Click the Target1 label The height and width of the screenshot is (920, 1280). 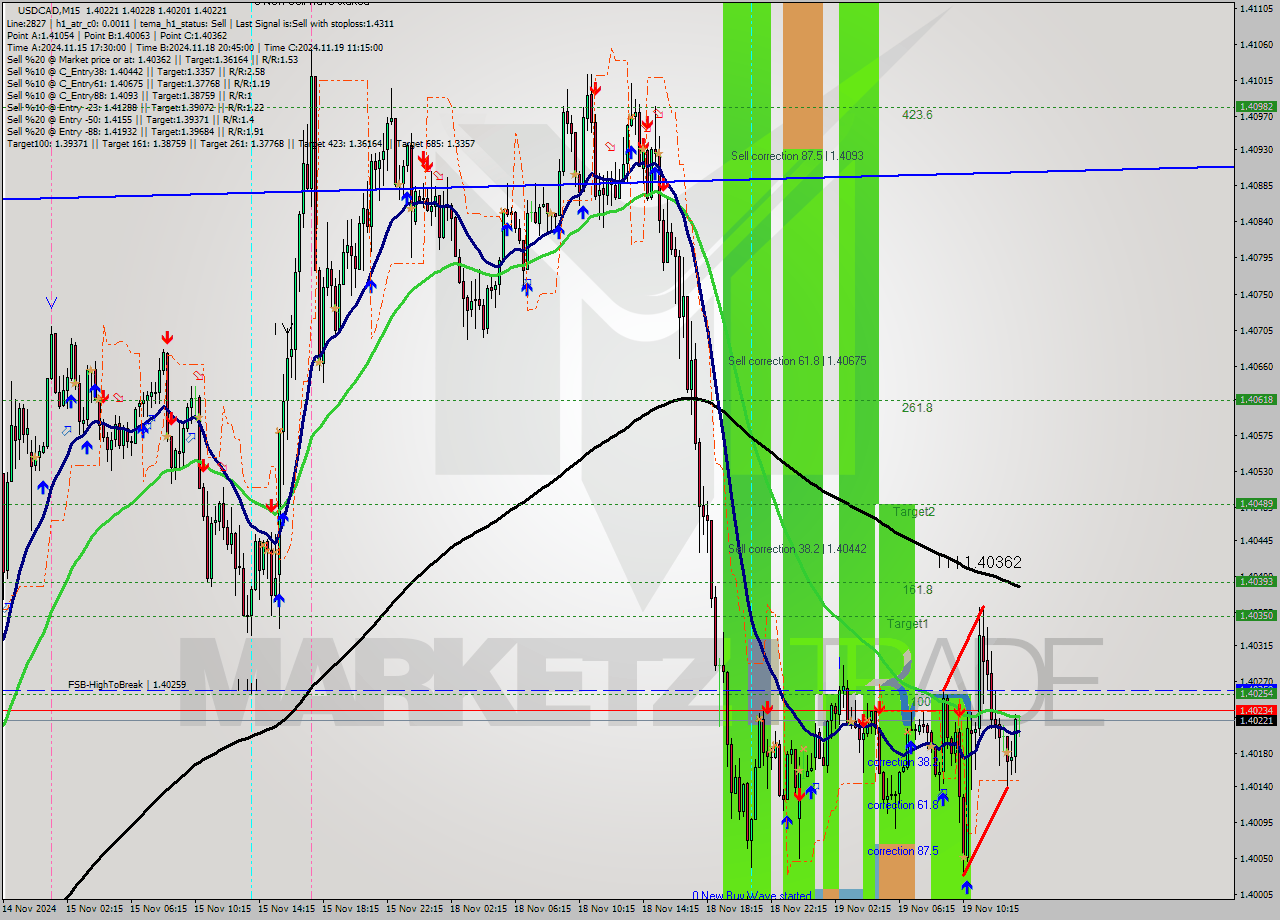coord(907,624)
